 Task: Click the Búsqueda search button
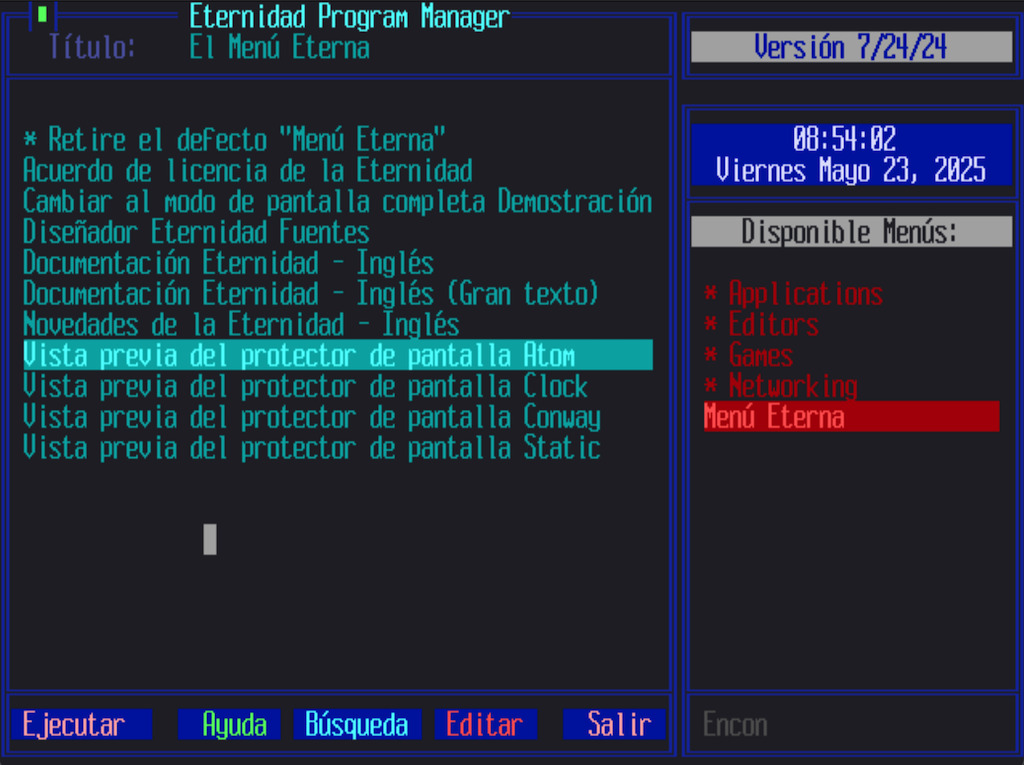[x=357, y=724]
